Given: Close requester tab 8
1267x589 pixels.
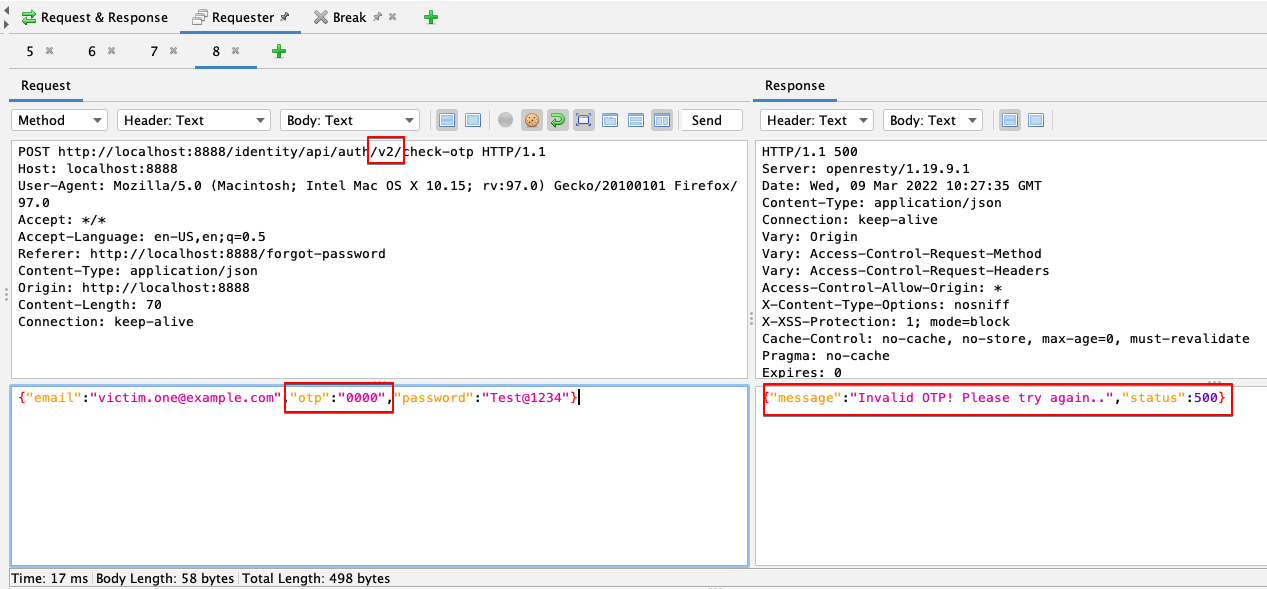Looking at the screenshot, I should pyautogui.click(x=235, y=51).
